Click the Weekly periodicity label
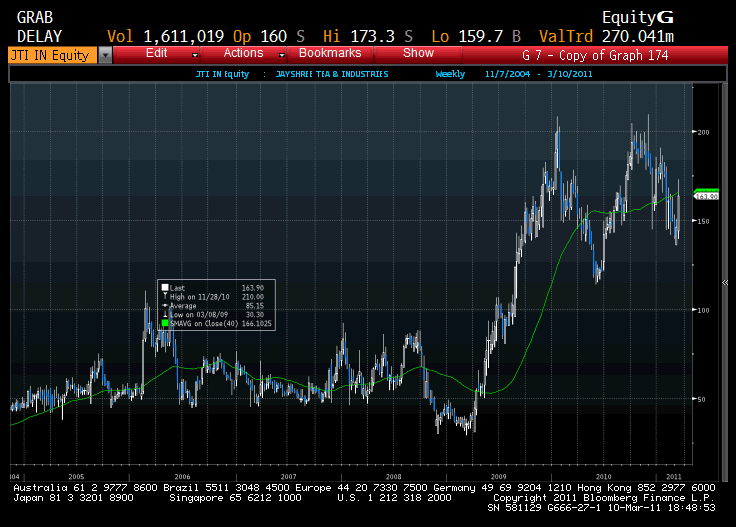The image size is (736, 527). pos(450,74)
